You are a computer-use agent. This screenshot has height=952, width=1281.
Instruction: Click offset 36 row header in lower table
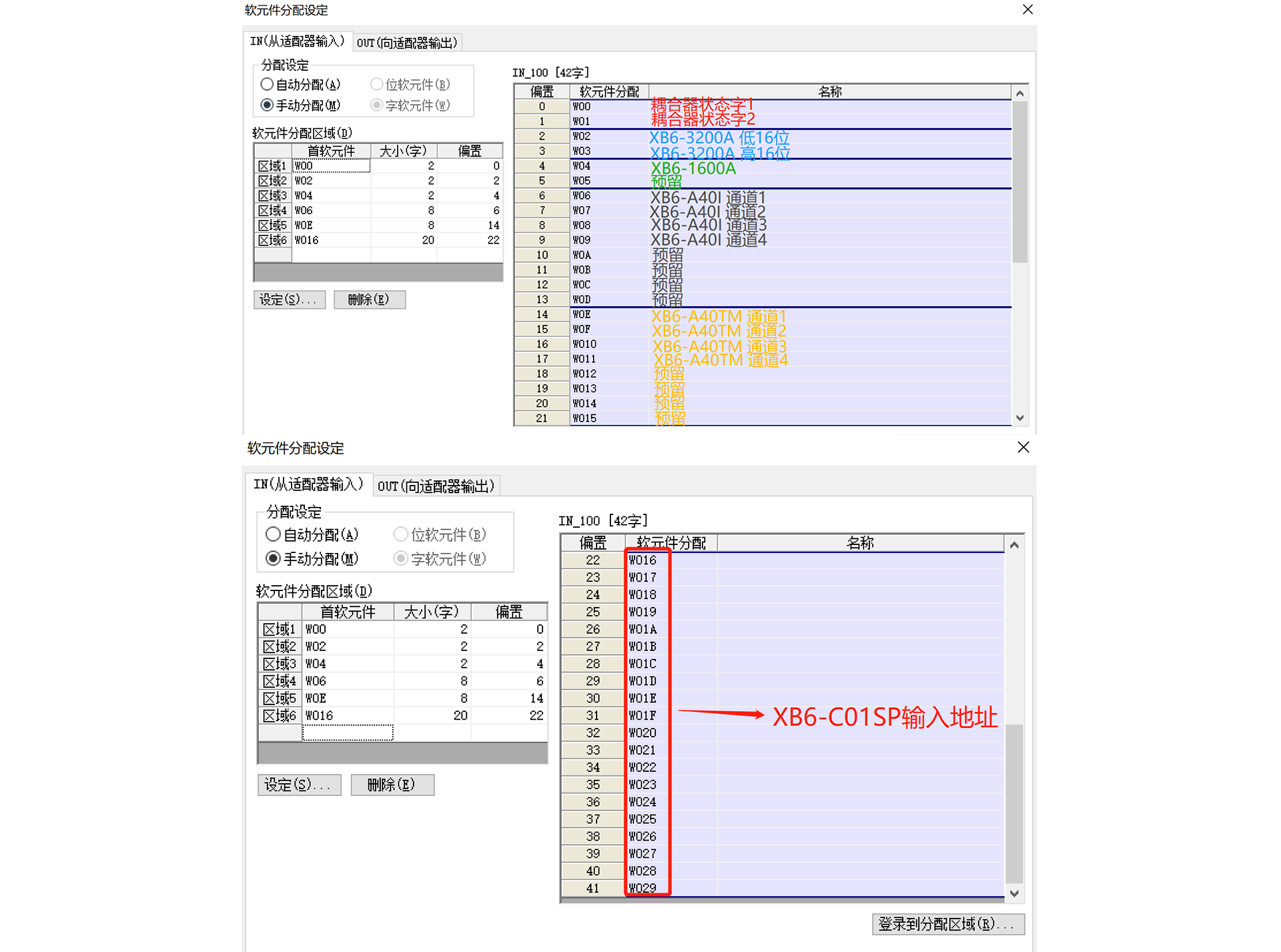(592, 802)
